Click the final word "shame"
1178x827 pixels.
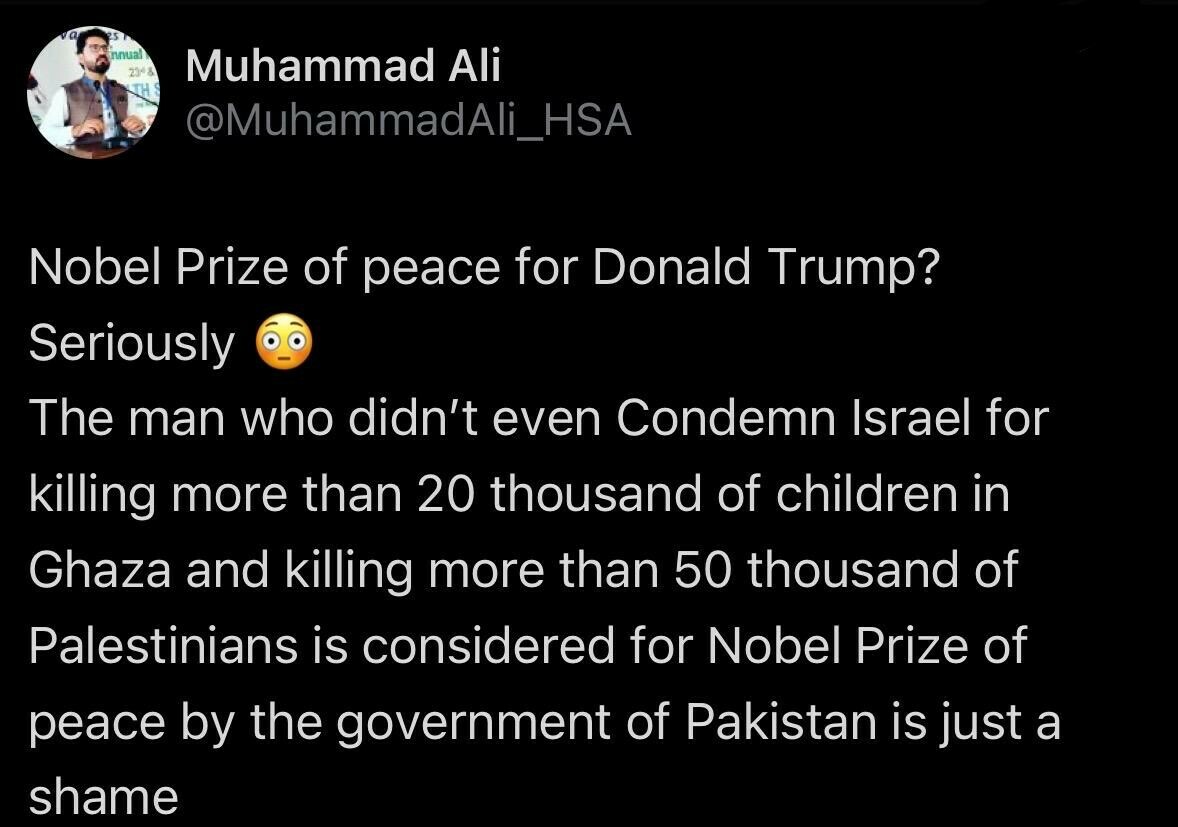[x=104, y=797]
